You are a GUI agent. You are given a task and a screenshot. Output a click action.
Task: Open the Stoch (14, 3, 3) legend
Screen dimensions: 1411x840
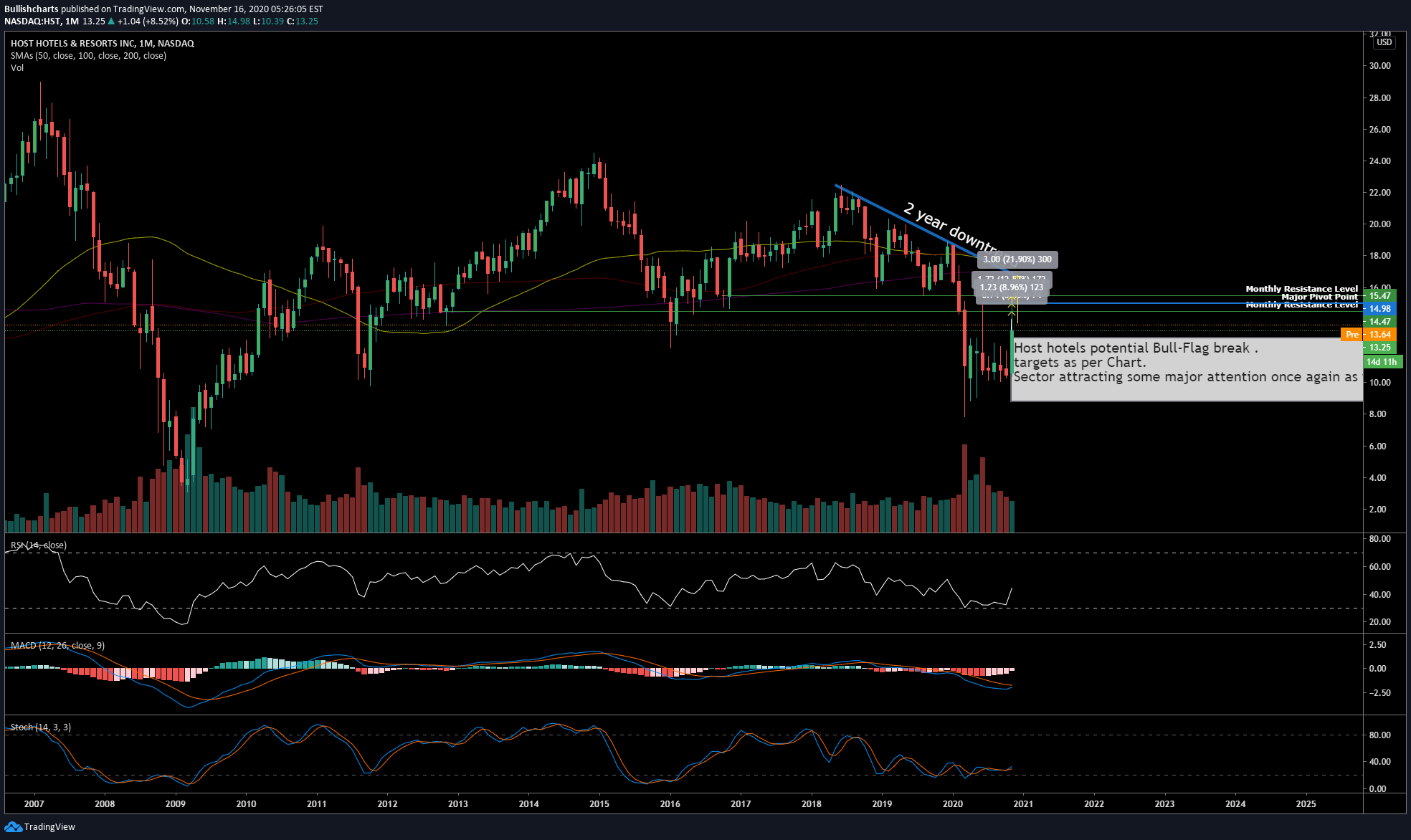pos(41,727)
